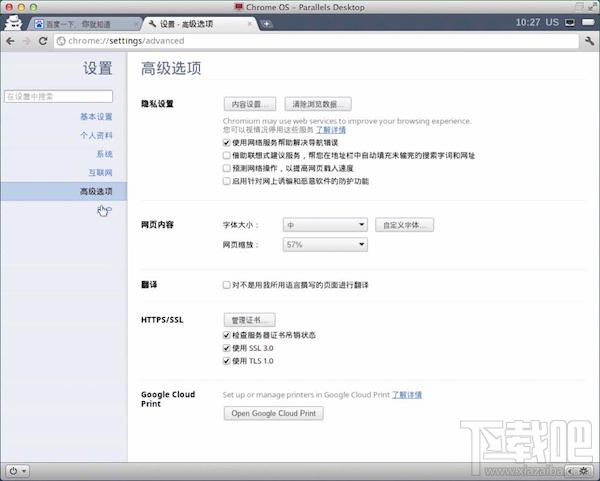
Task: Click the 管理证书 button
Action: (249, 320)
